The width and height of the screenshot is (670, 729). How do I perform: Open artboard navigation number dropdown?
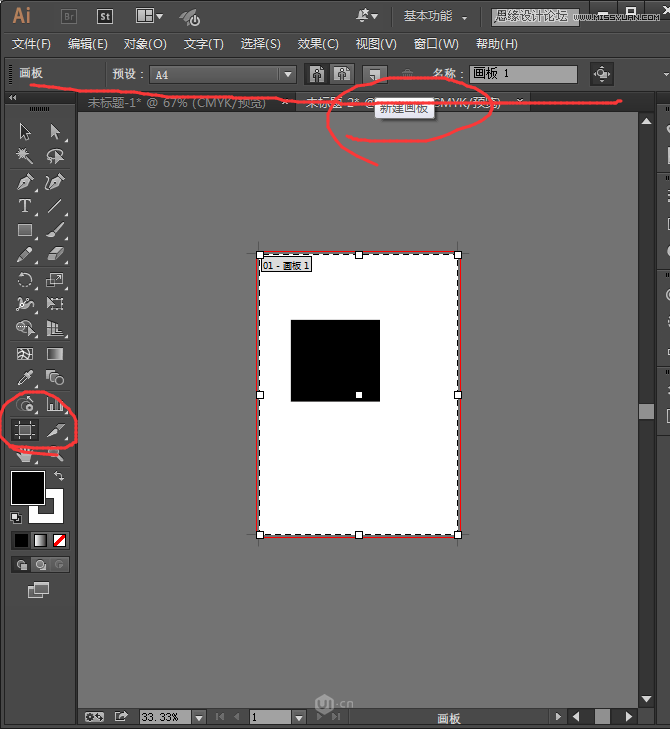point(299,717)
